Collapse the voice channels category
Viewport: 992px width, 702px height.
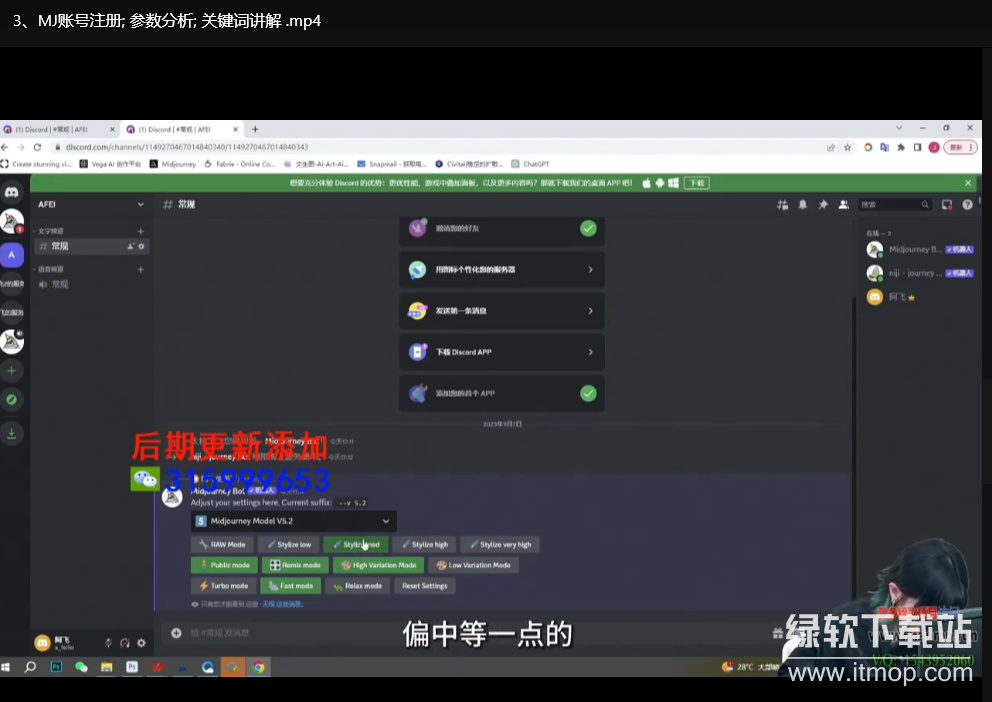click(49, 269)
